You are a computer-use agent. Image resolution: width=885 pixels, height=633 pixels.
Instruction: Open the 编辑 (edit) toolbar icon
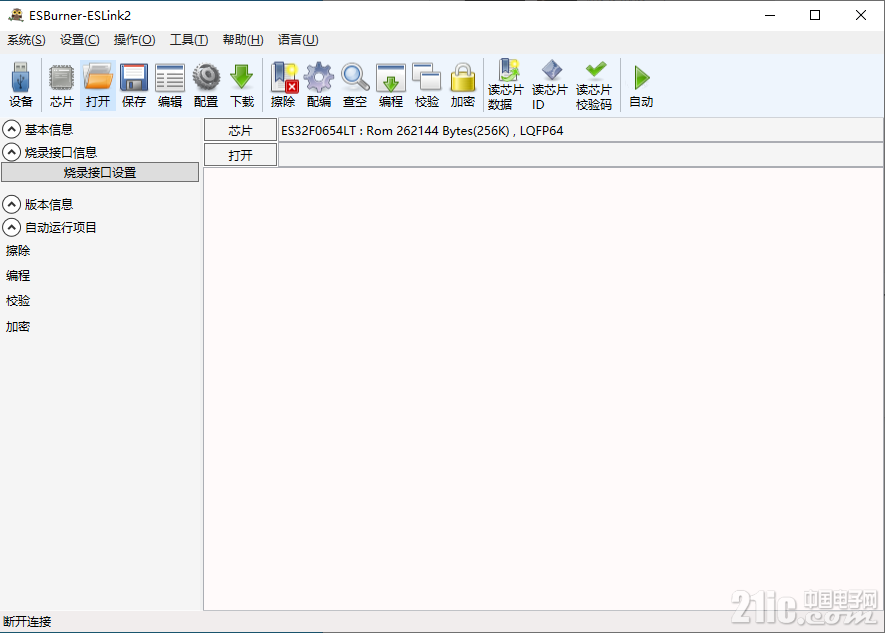[x=170, y=85]
